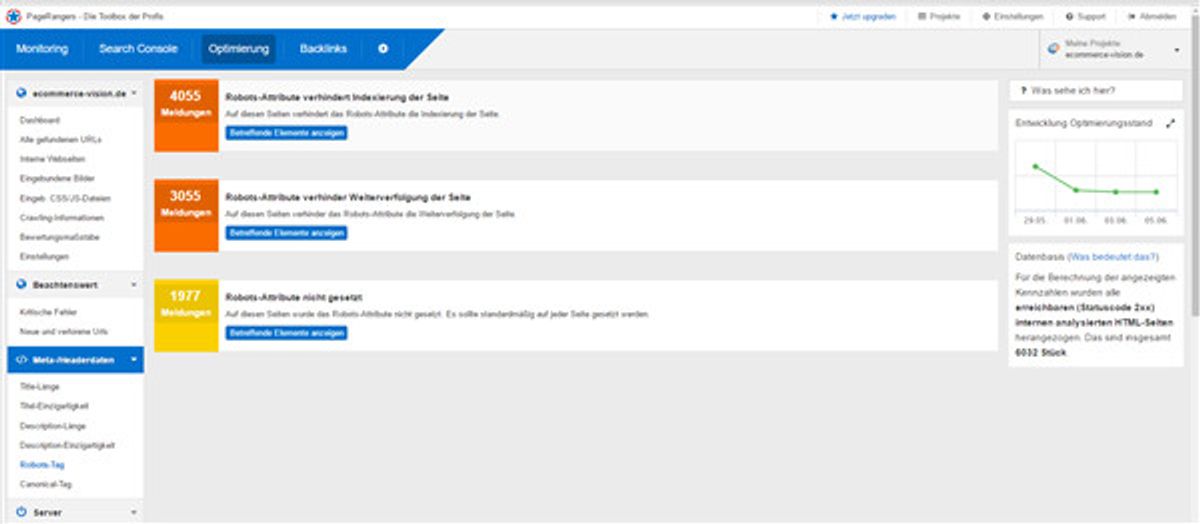Click the Was sehe ich hier? help box
The width and height of the screenshot is (1200, 524).
point(1097,91)
